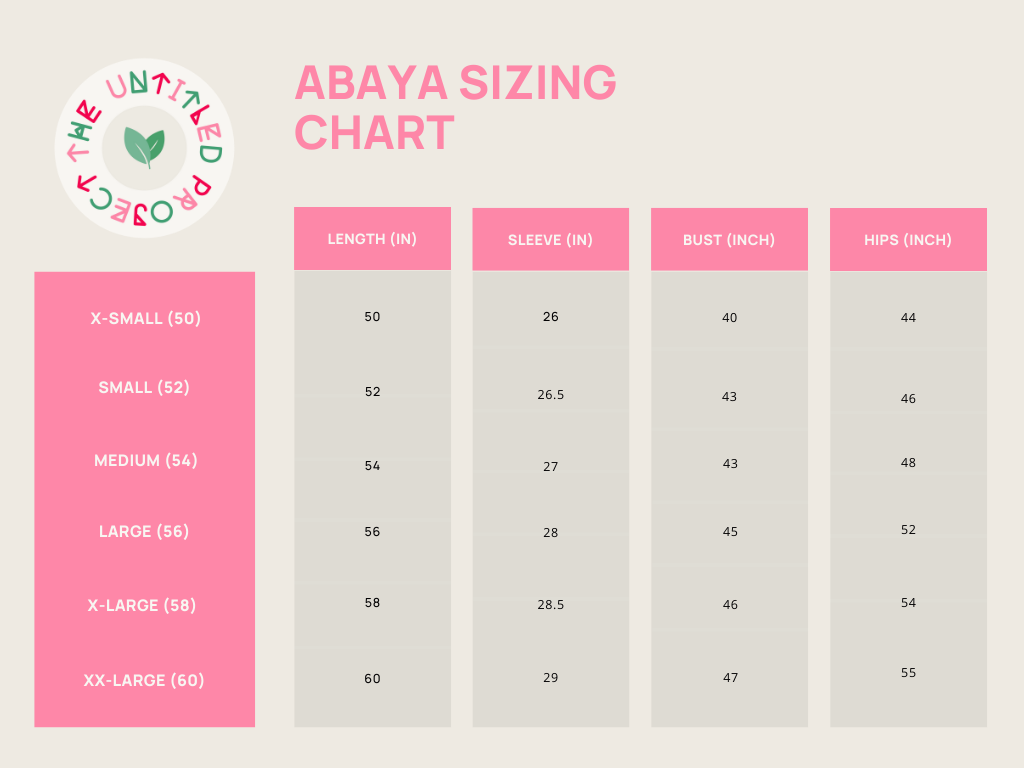The width and height of the screenshot is (1024, 768).
Task: Click the hips value 55 for XX-Large
Action: coord(908,672)
